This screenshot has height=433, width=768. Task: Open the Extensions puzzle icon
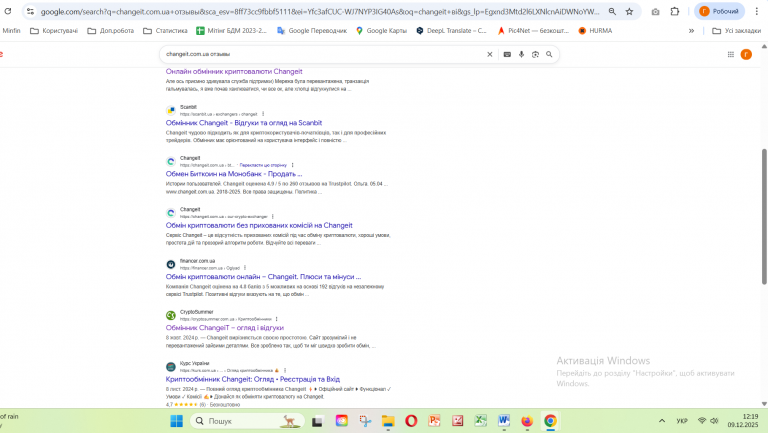pos(675,11)
